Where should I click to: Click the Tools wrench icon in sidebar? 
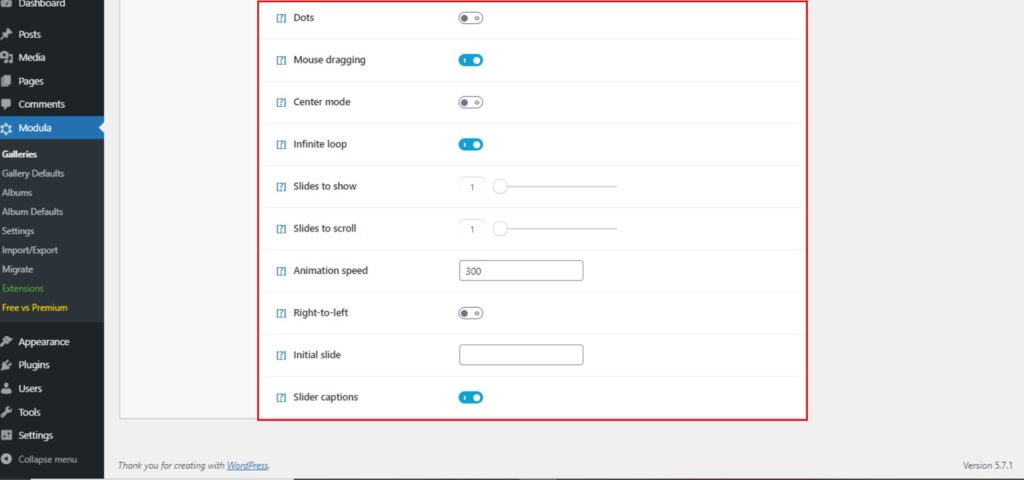(7, 412)
